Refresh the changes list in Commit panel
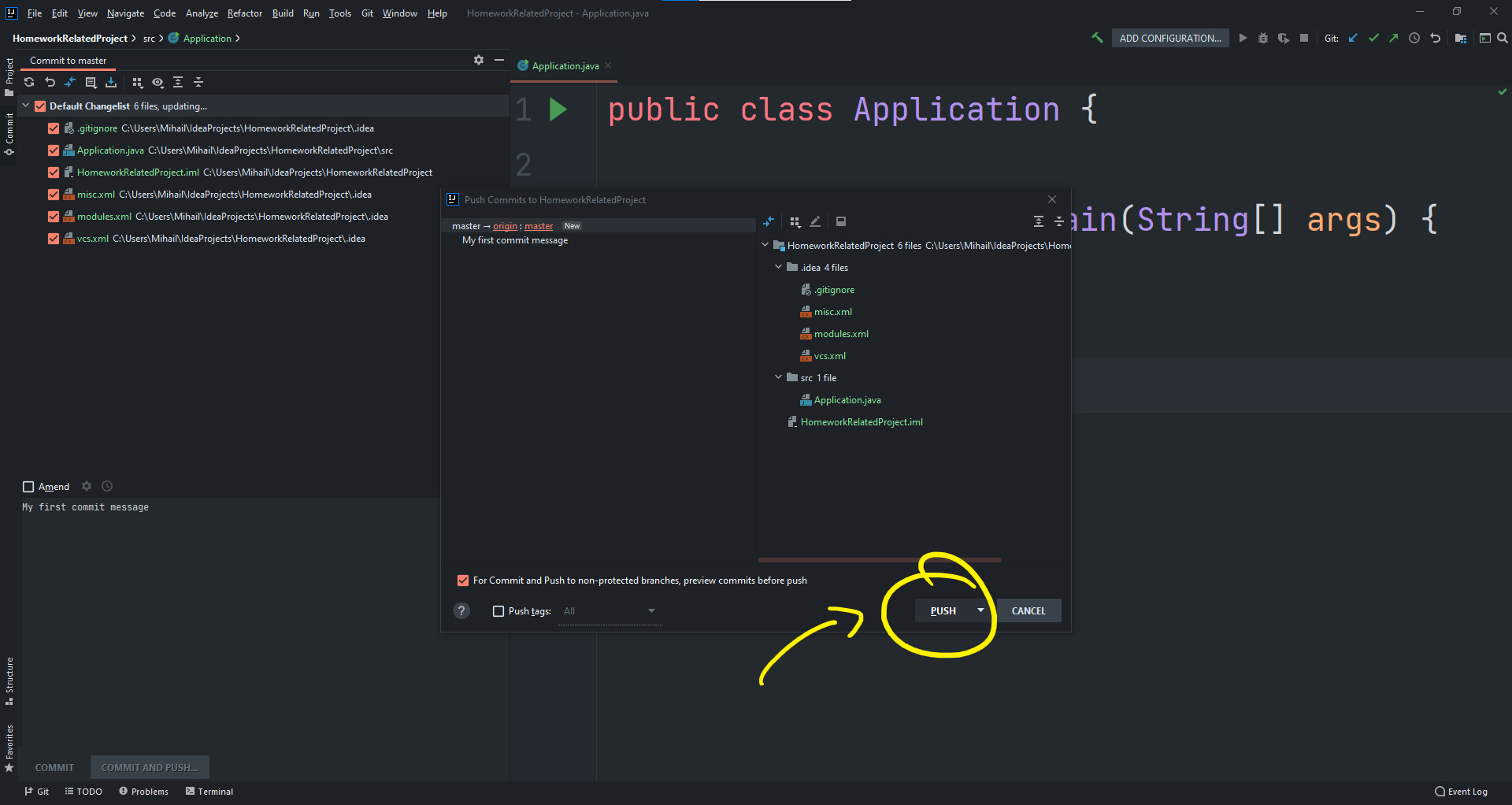Image resolution: width=1512 pixels, height=805 pixels. (29, 82)
